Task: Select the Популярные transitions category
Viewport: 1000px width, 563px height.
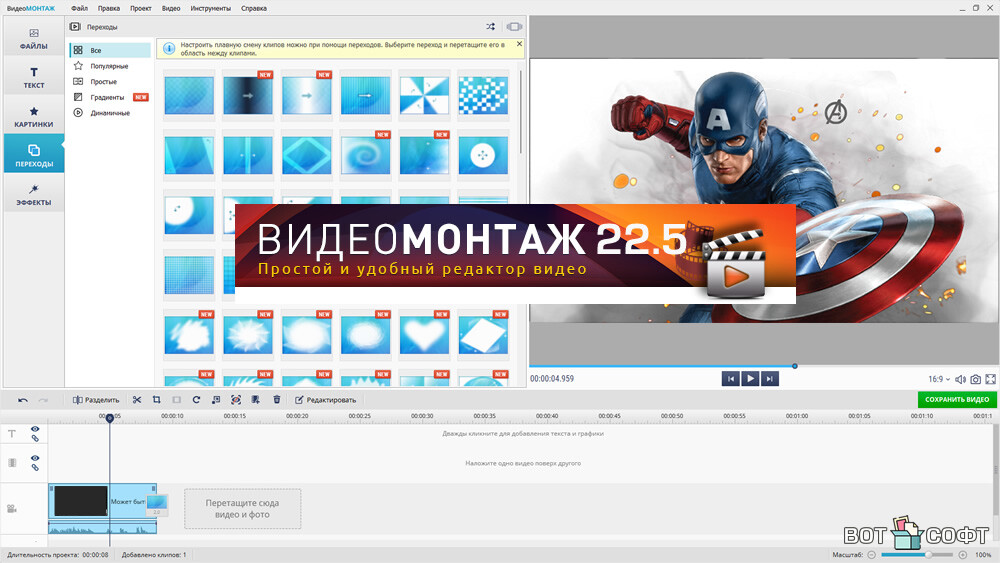Action: coord(110,66)
